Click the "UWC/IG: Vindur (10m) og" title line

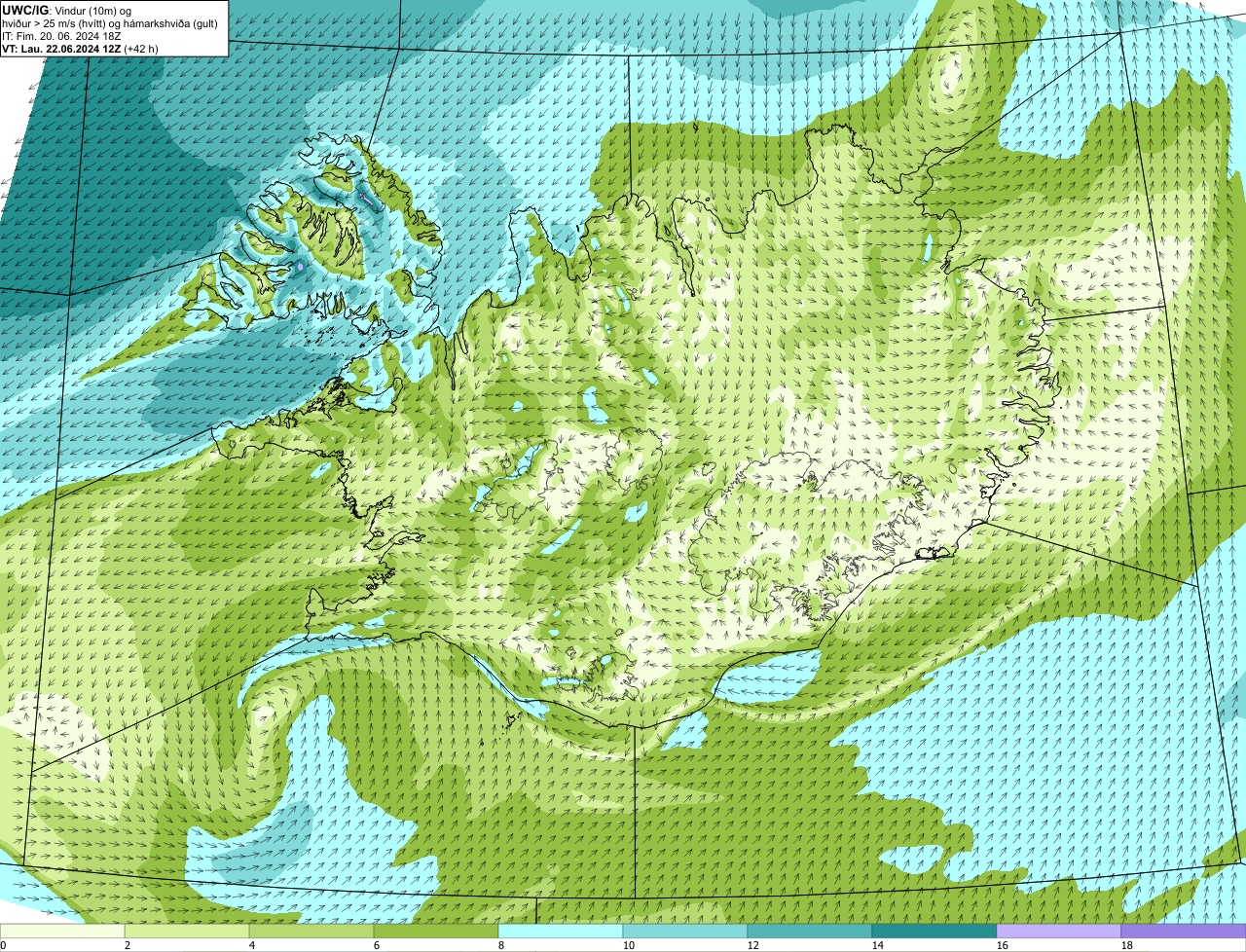(x=66, y=10)
